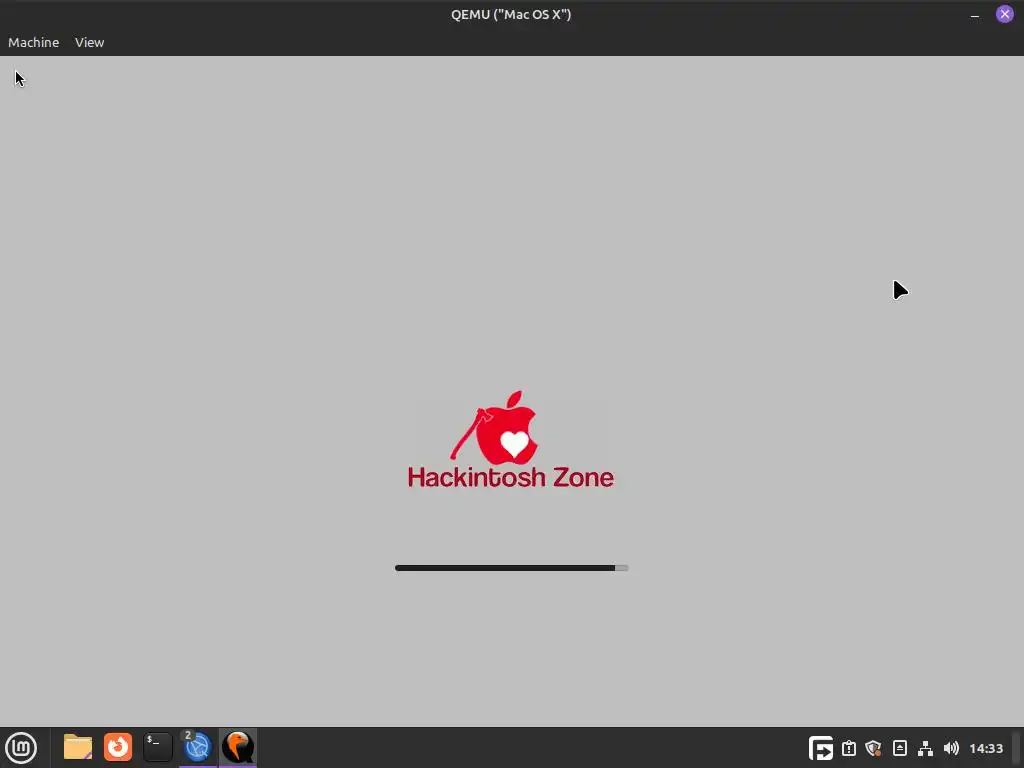
Task: Select the QEMU app in the taskbar
Action: pyautogui.click(x=238, y=747)
